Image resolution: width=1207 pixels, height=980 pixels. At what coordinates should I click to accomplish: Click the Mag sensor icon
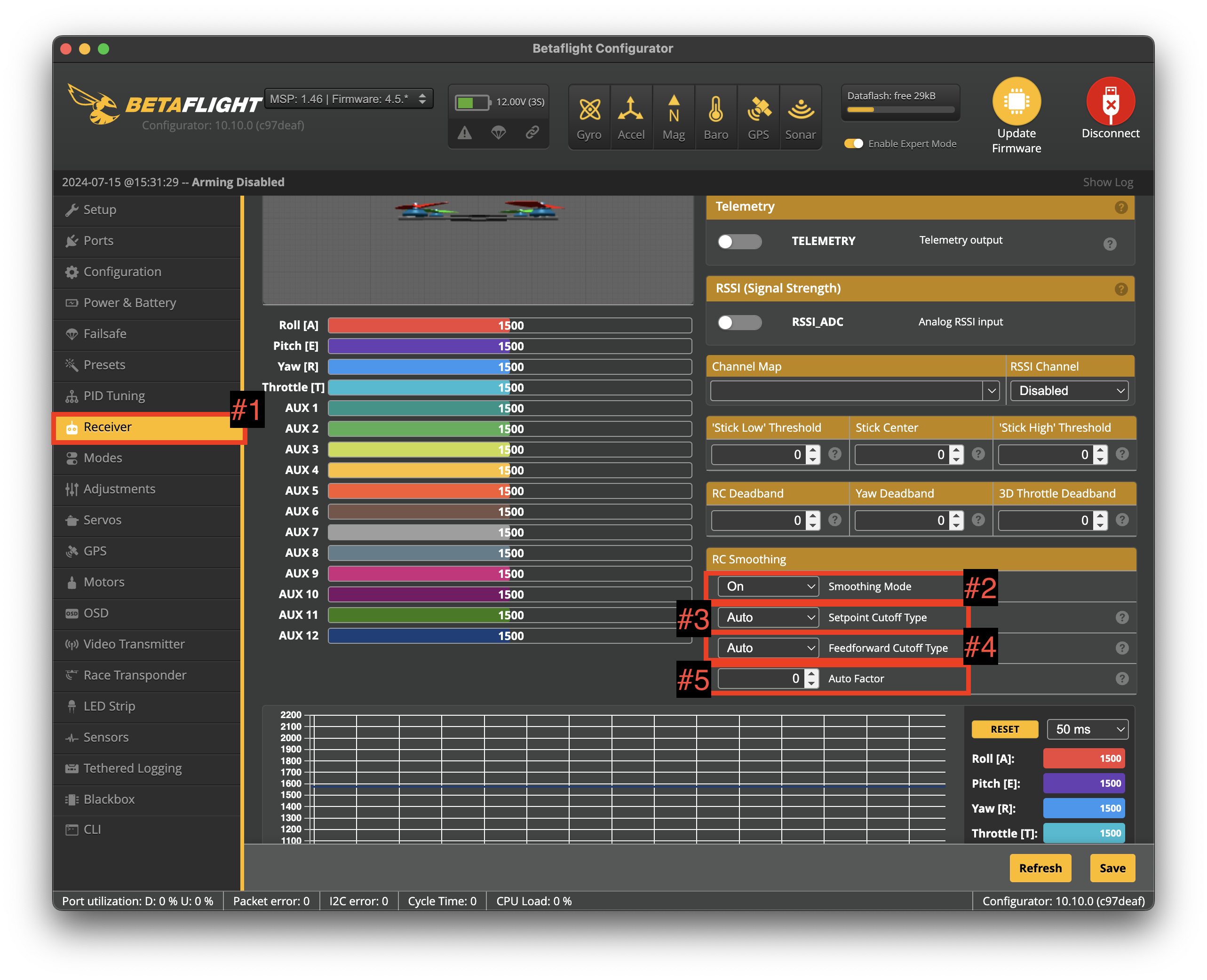[x=674, y=109]
